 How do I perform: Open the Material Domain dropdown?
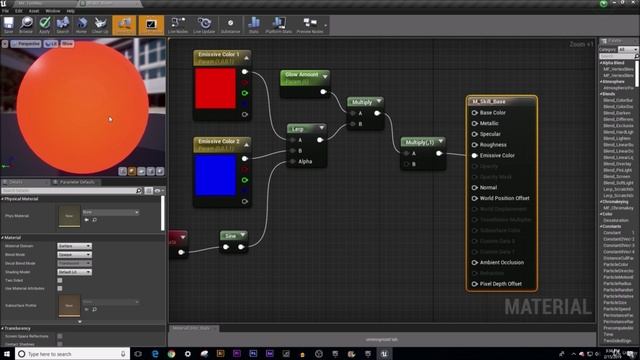point(74,246)
